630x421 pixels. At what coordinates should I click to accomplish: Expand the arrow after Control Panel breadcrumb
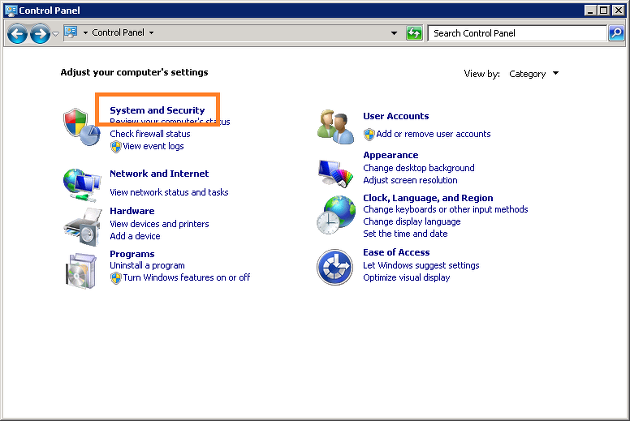[x=151, y=33]
